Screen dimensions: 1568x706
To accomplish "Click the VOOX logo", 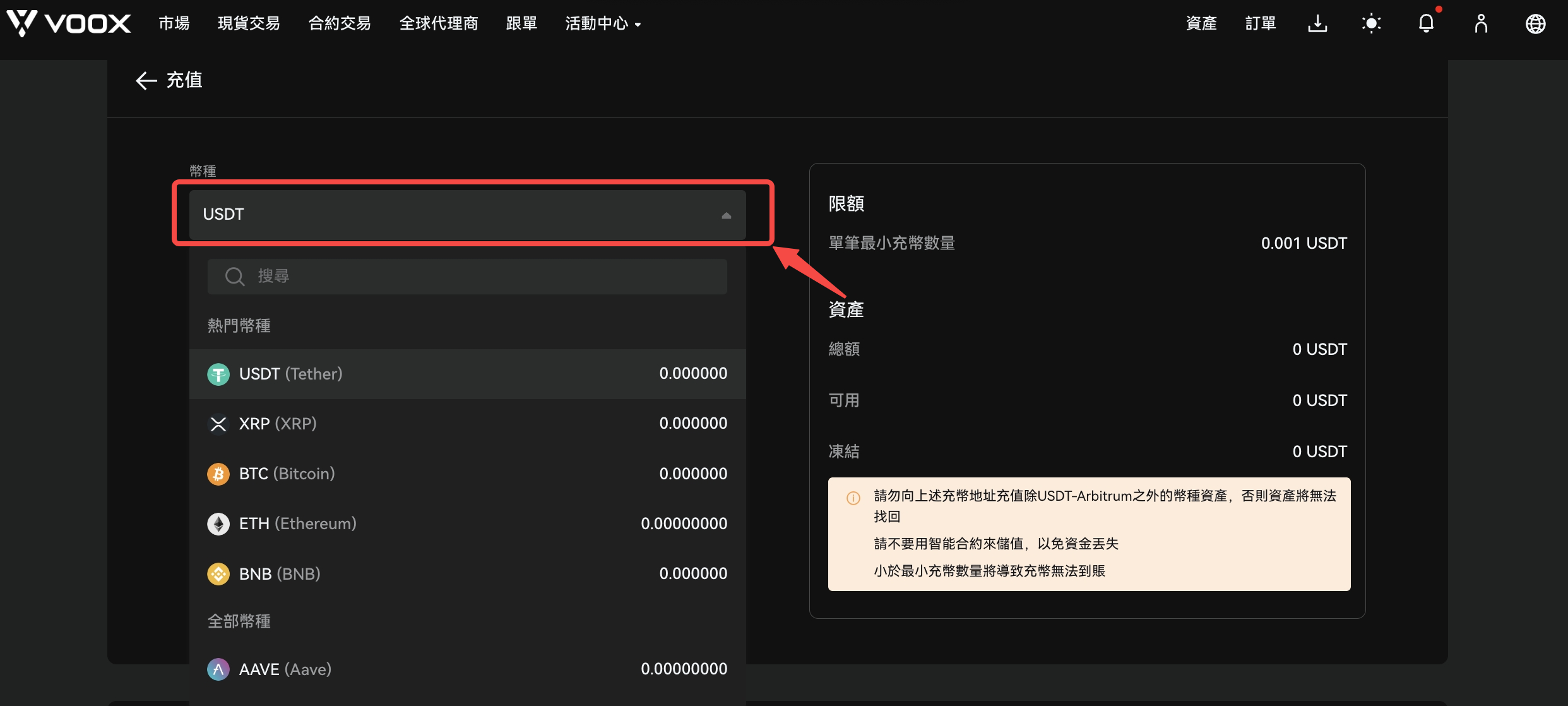I will [69, 24].
